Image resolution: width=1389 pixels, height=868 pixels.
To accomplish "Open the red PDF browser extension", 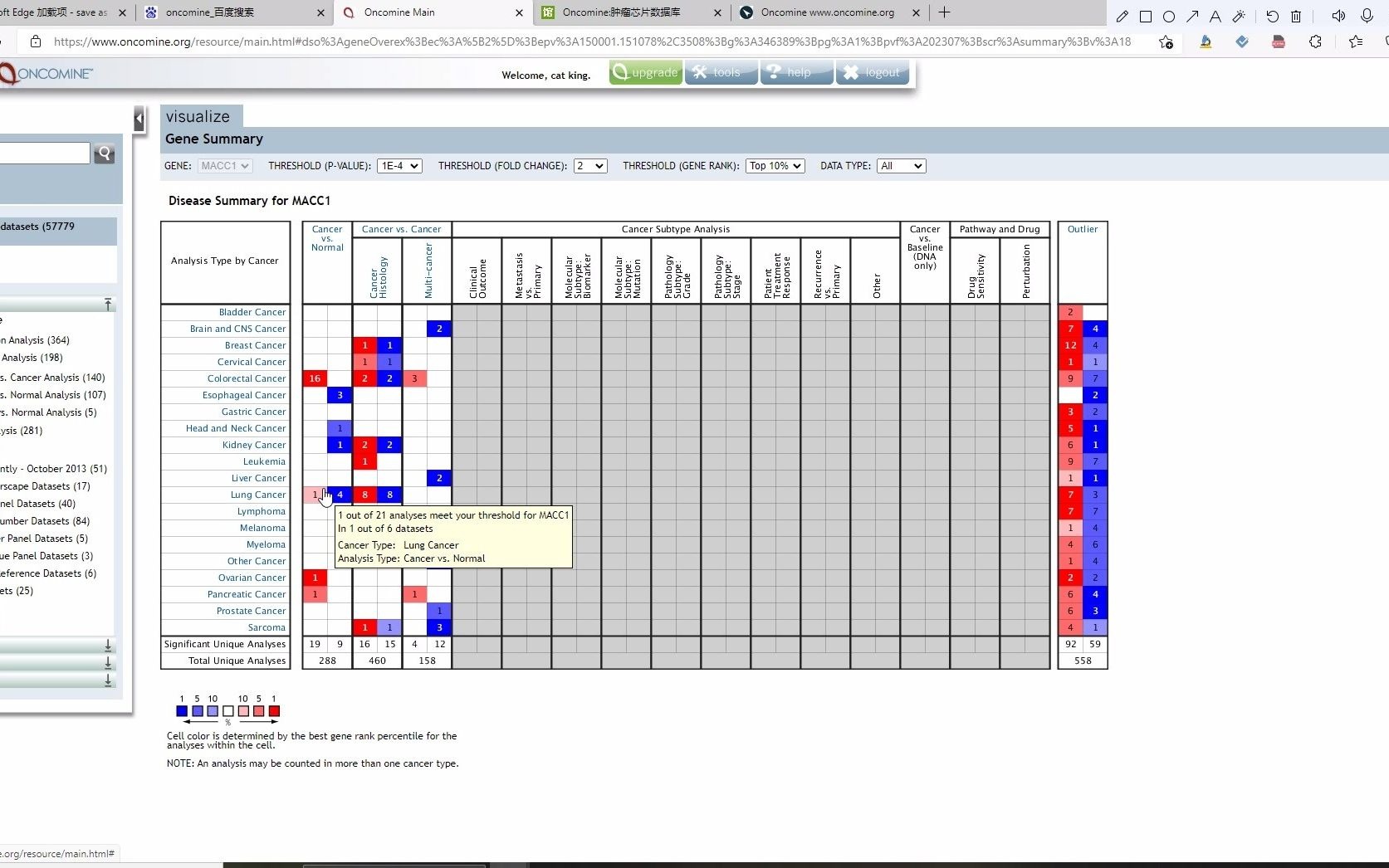I will [1279, 41].
